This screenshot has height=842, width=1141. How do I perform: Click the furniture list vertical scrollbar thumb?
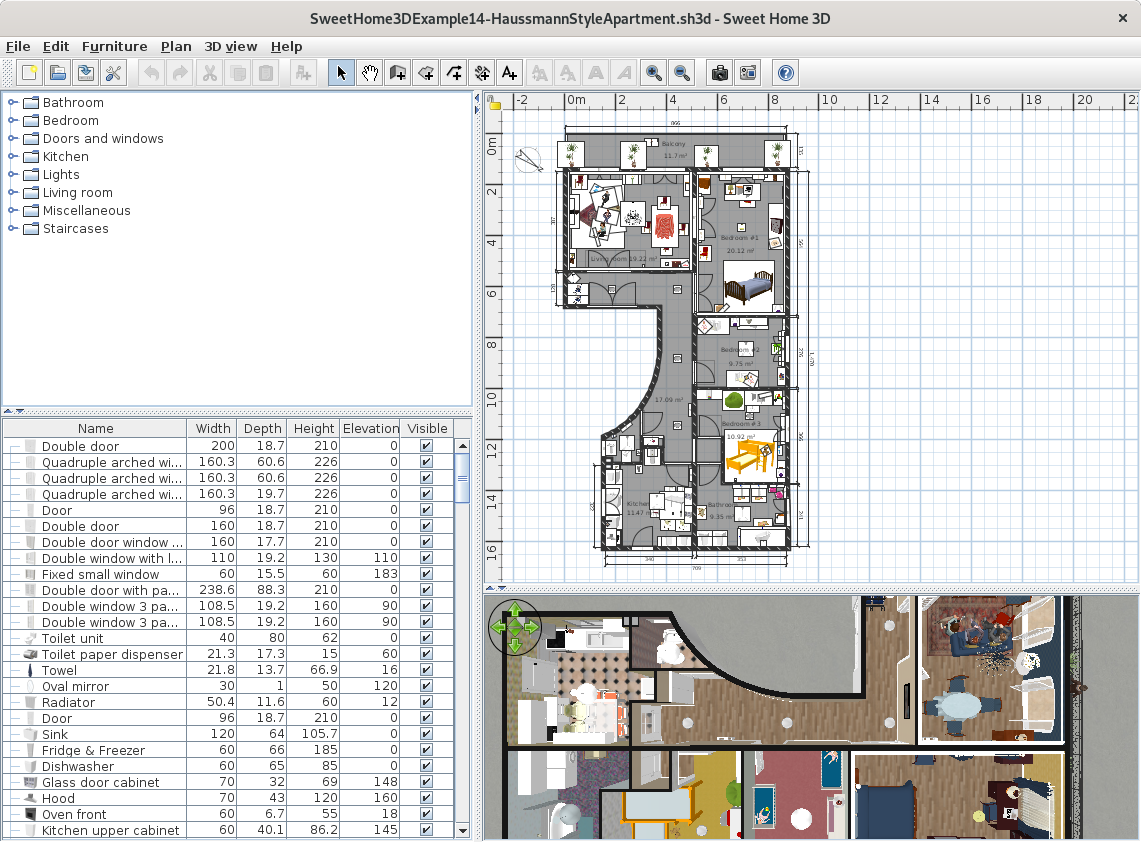point(462,478)
